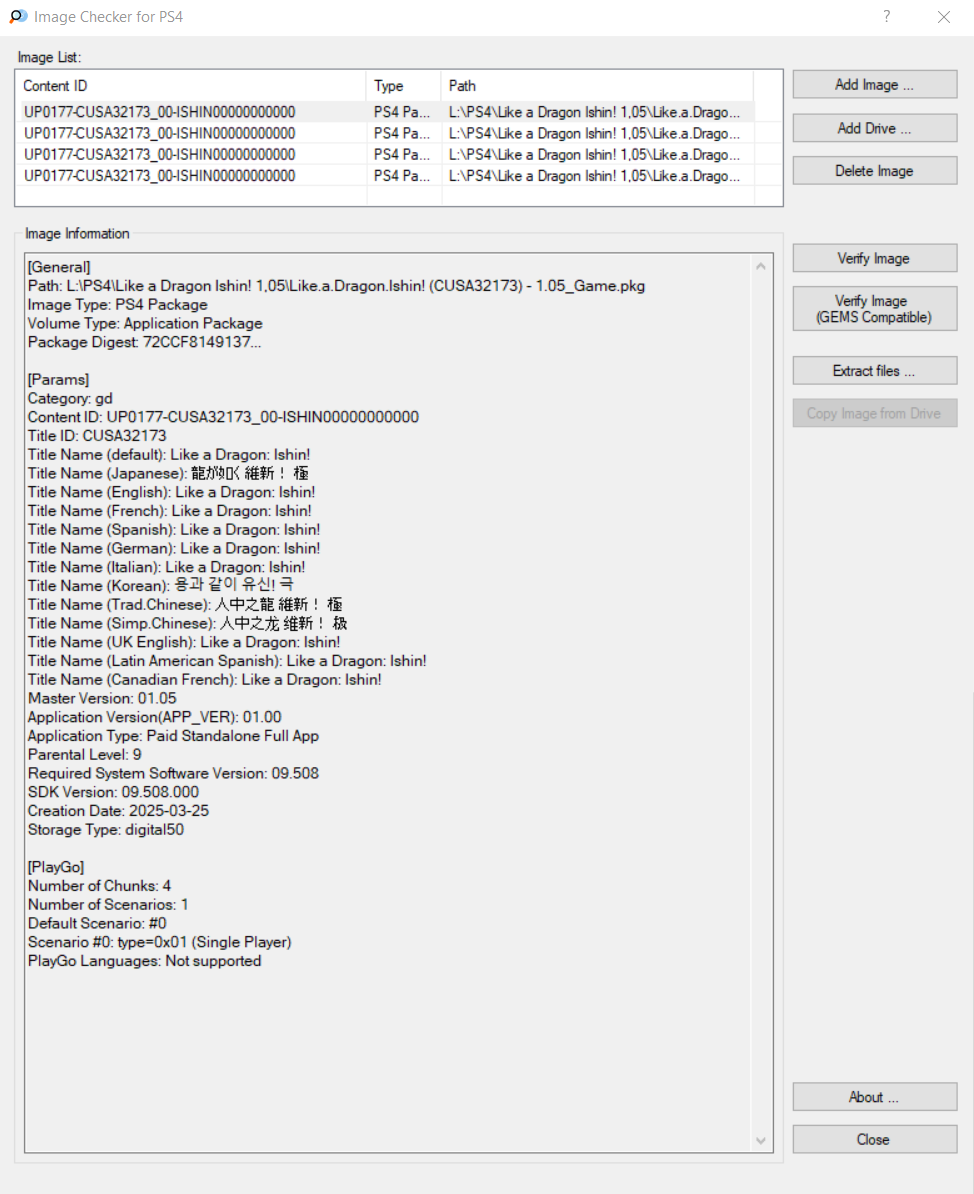Open the About dialog

pyautogui.click(x=874, y=1097)
